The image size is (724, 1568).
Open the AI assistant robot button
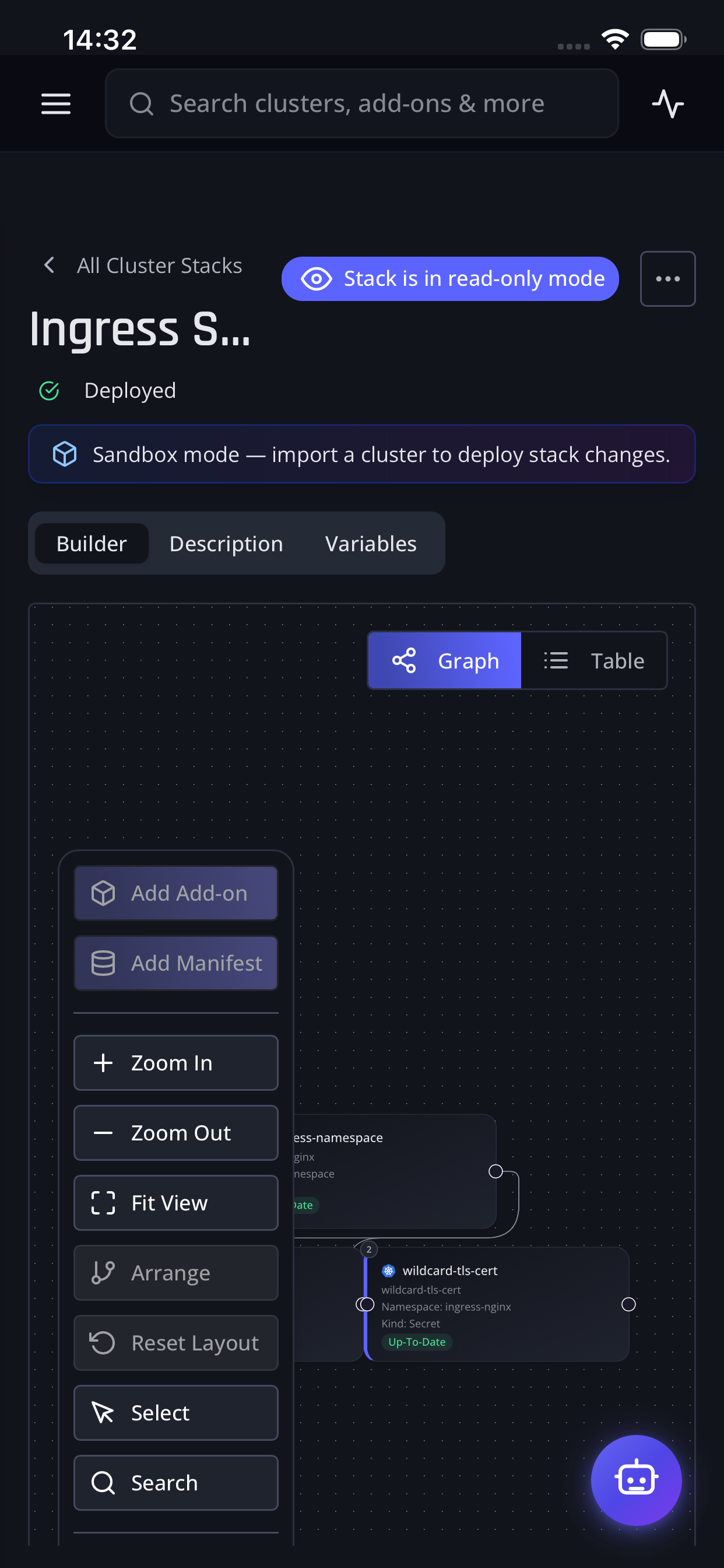pos(636,1480)
